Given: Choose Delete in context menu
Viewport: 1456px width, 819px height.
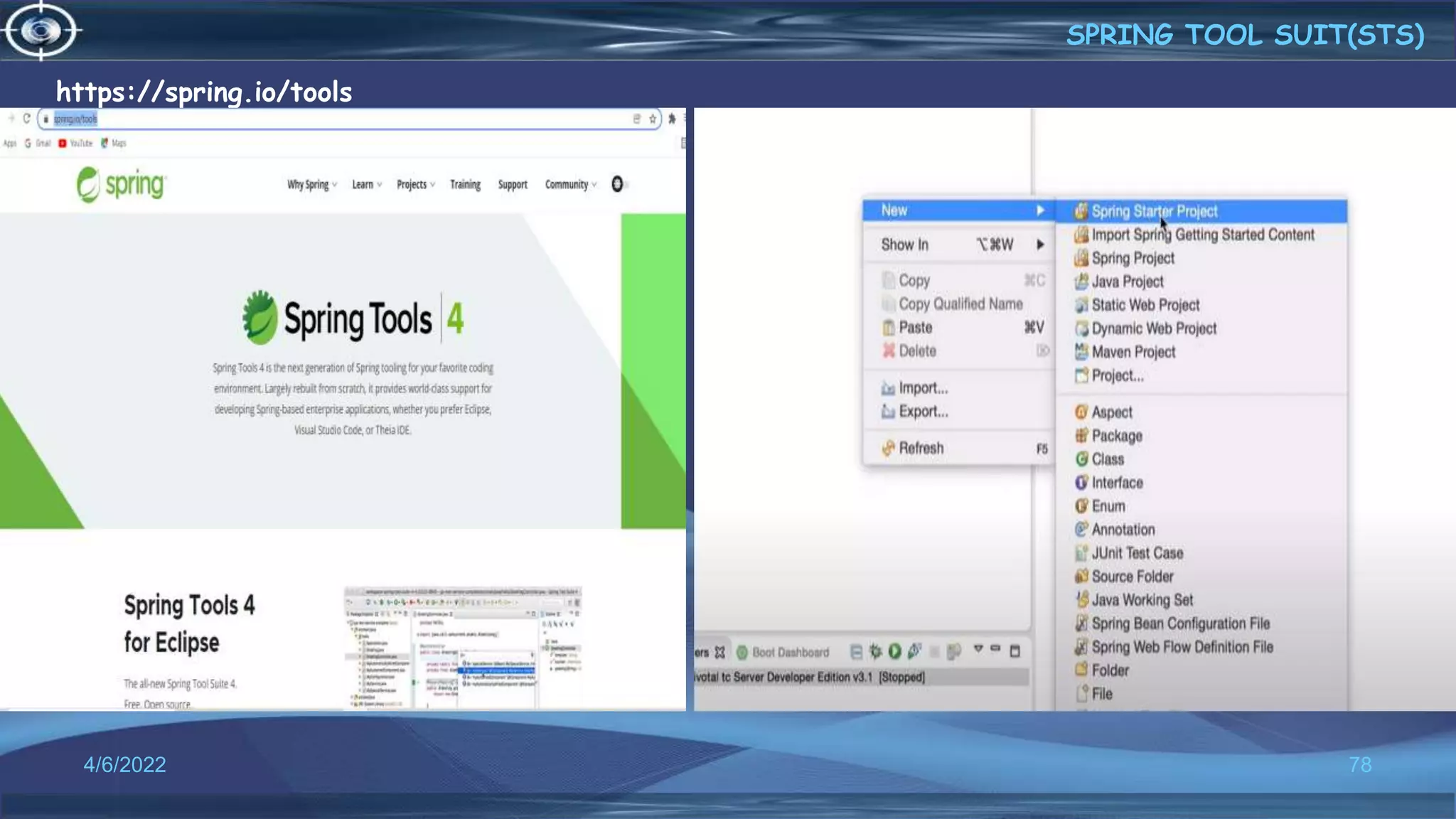Looking at the screenshot, I should pyautogui.click(x=958, y=350).
